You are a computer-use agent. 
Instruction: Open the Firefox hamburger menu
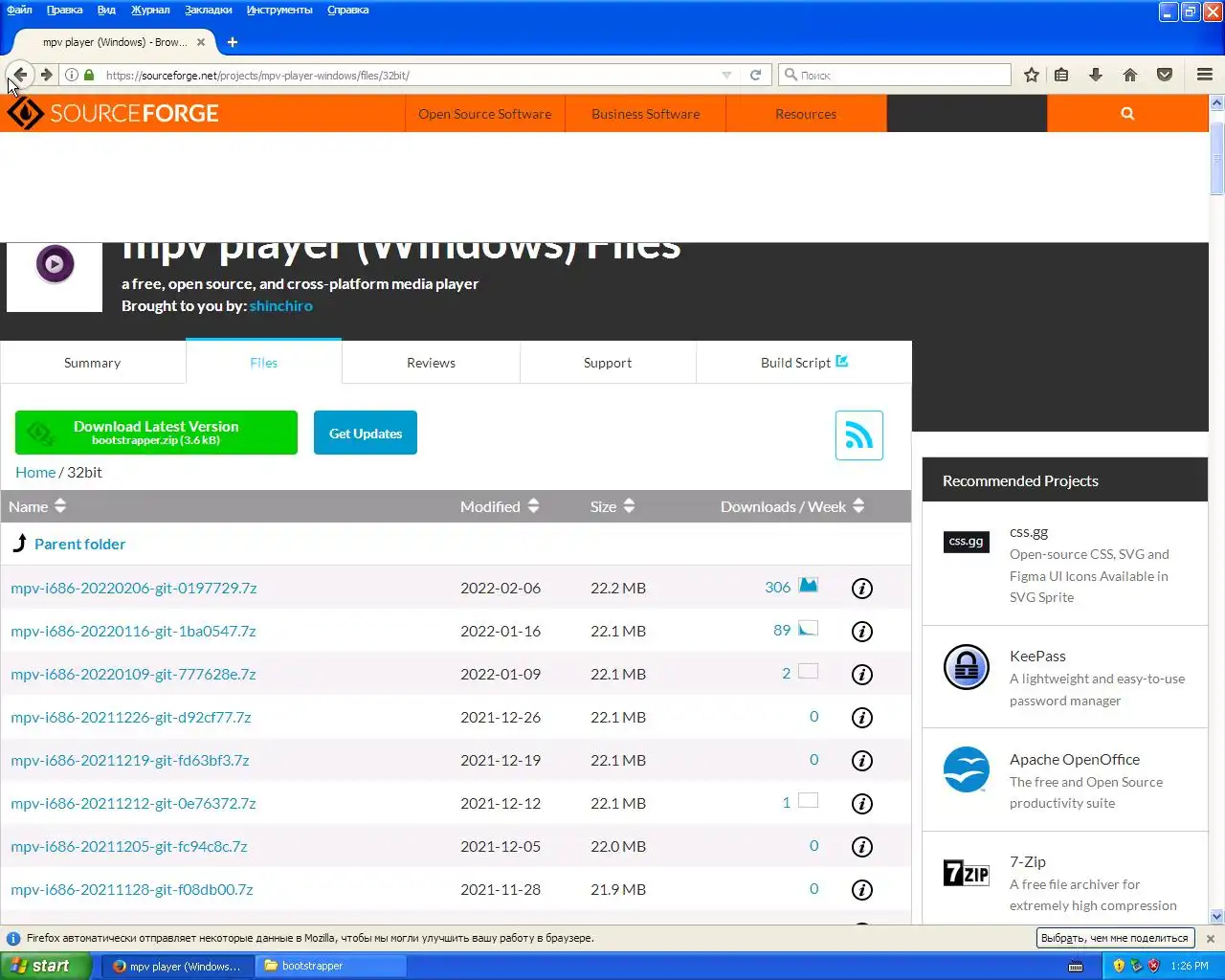pos(1205,75)
